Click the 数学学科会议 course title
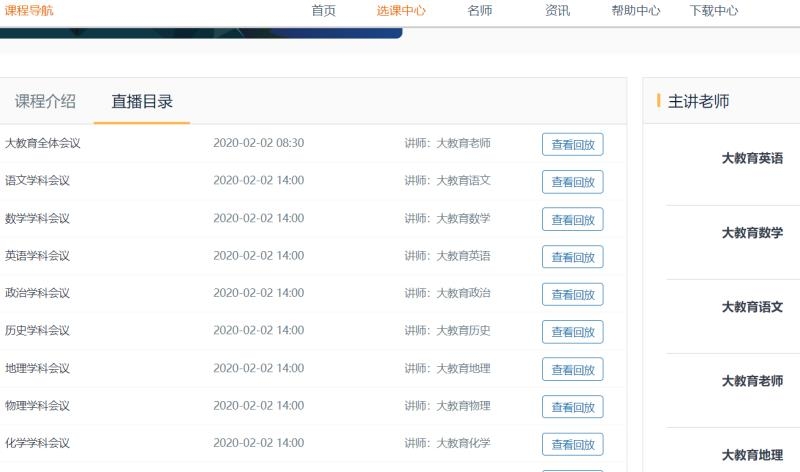The width and height of the screenshot is (800, 472). pyautogui.click(x=37, y=218)
